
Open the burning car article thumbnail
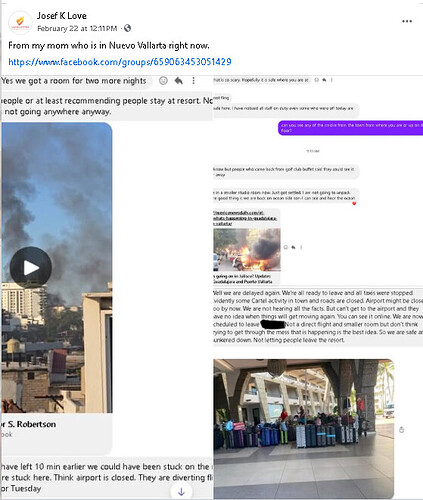click(x=247, y=250)
